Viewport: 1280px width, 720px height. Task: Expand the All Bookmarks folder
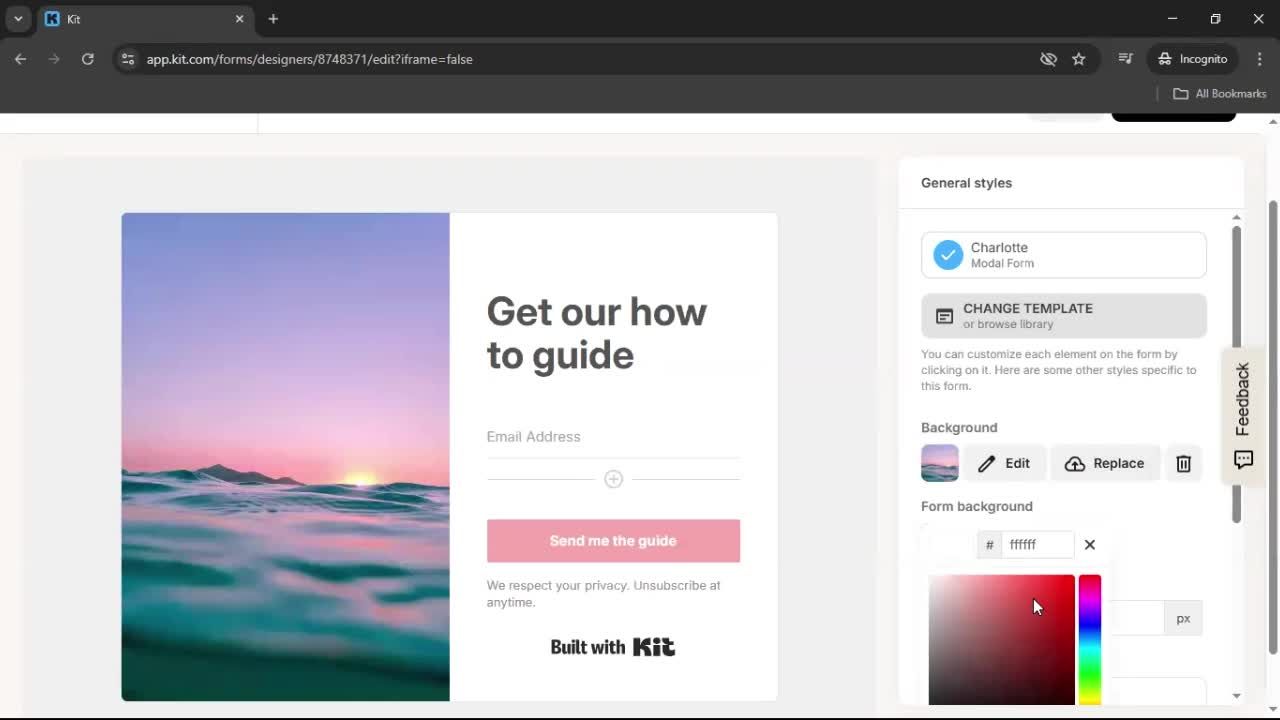click(x=1219, y=93)
